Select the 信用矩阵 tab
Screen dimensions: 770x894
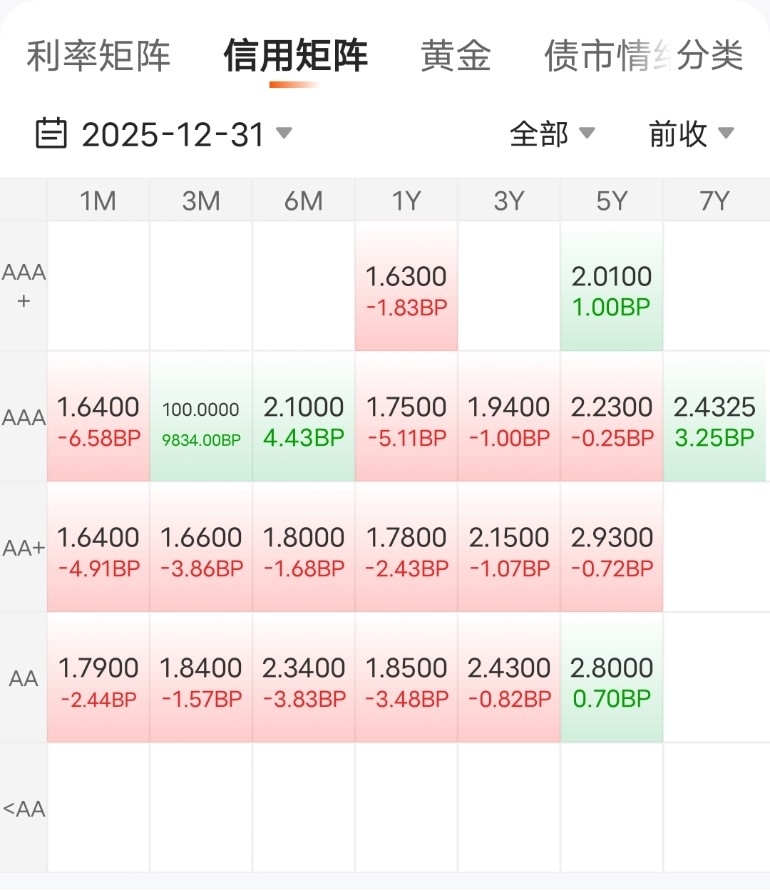coord(295,56)
